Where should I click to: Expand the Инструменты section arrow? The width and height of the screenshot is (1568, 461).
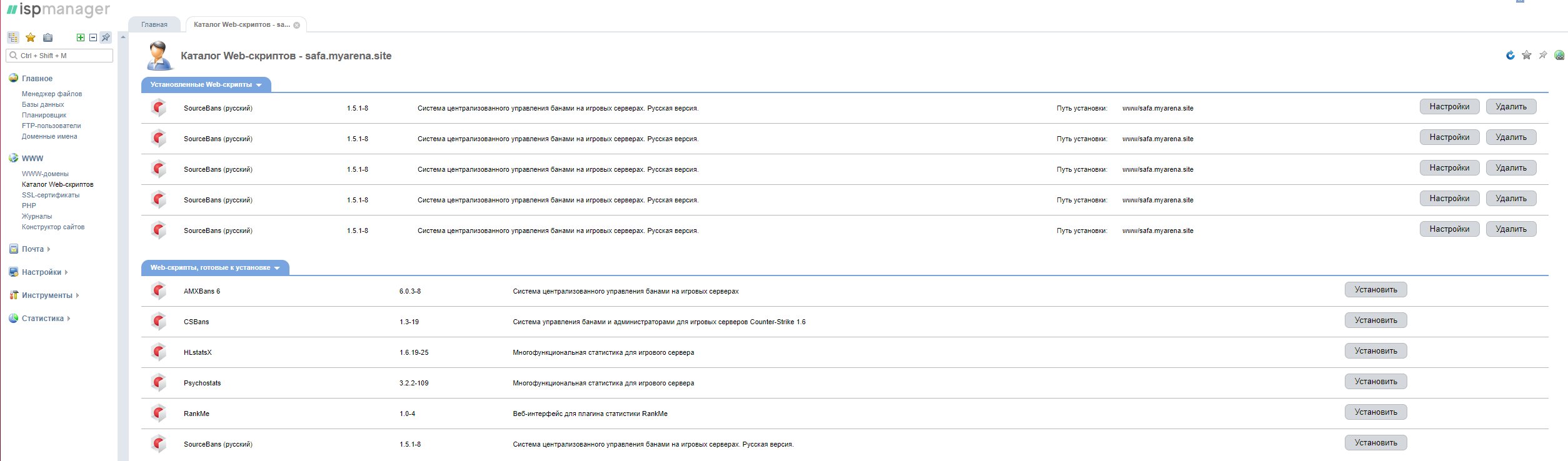[78, 295]
